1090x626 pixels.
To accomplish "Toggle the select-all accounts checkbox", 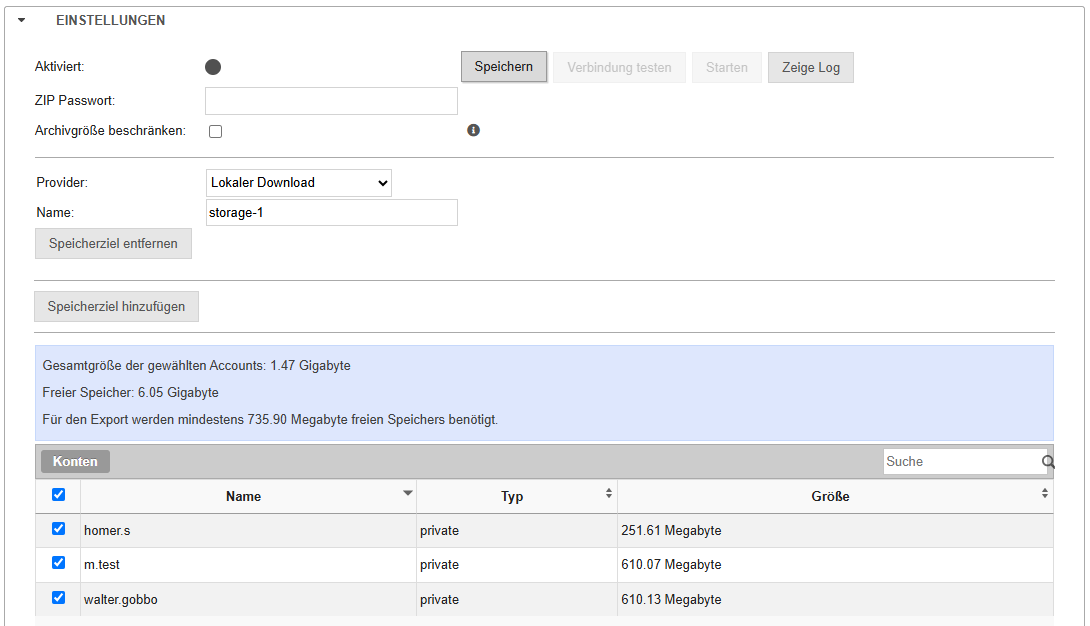I will click(58, 494).
